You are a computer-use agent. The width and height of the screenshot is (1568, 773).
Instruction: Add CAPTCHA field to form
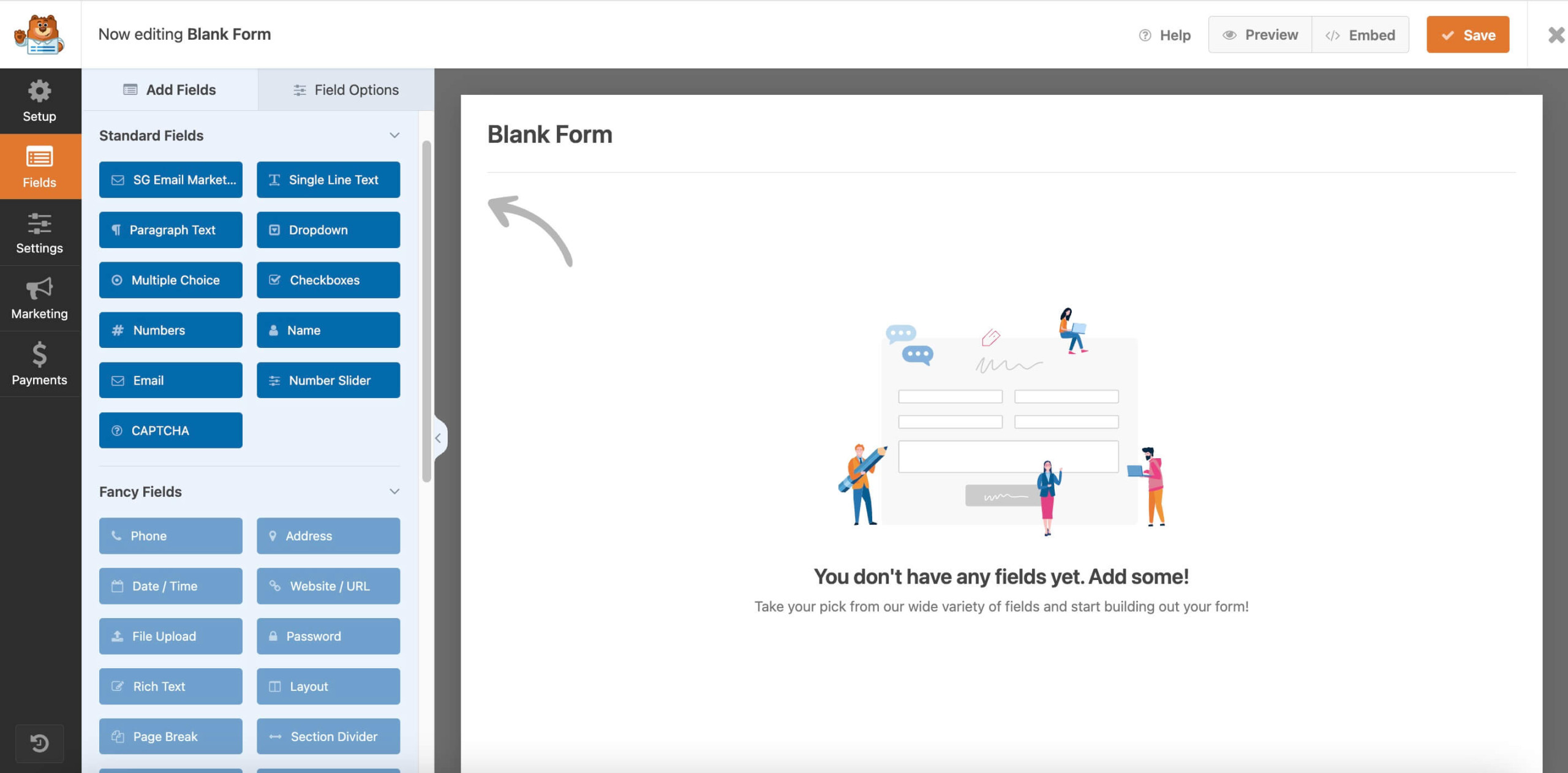click(171, 431)
